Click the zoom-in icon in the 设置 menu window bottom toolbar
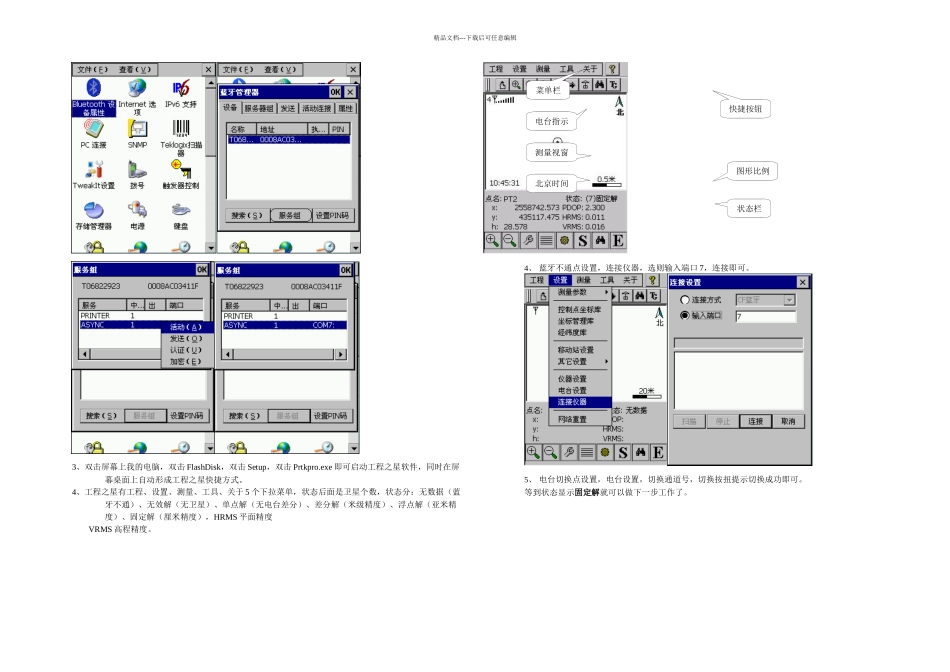The width and height of the screenshot is (950, 672). [x=533, y=452]
